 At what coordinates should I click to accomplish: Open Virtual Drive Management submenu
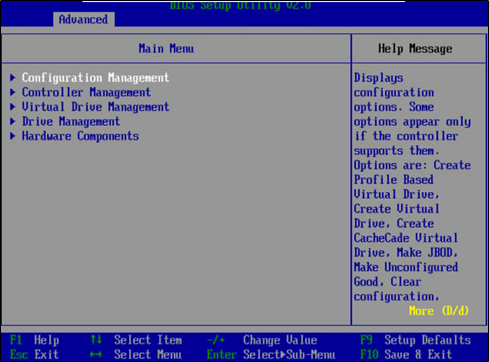(x=95, y=107)
